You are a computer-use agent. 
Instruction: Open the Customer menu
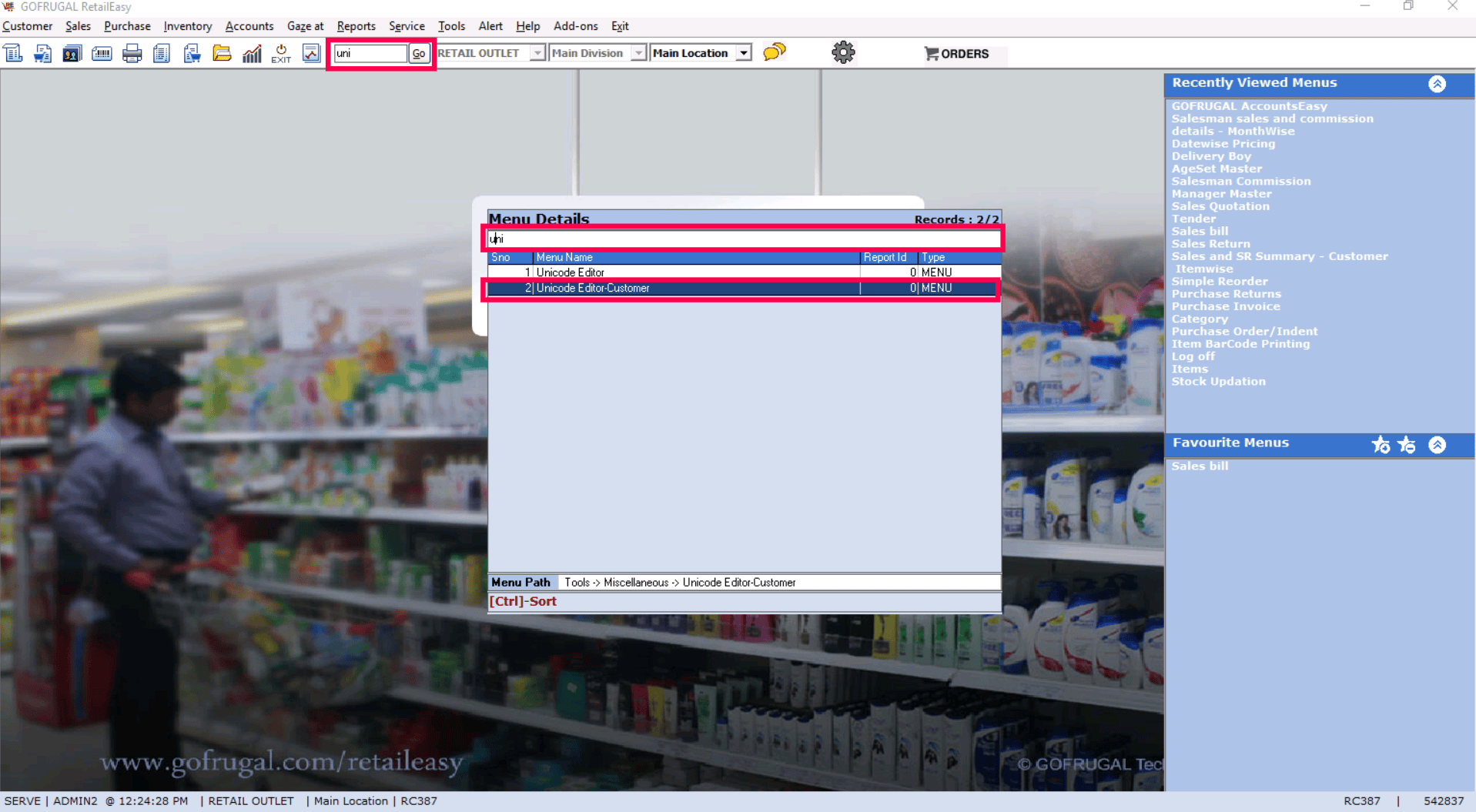click(28, 26)
